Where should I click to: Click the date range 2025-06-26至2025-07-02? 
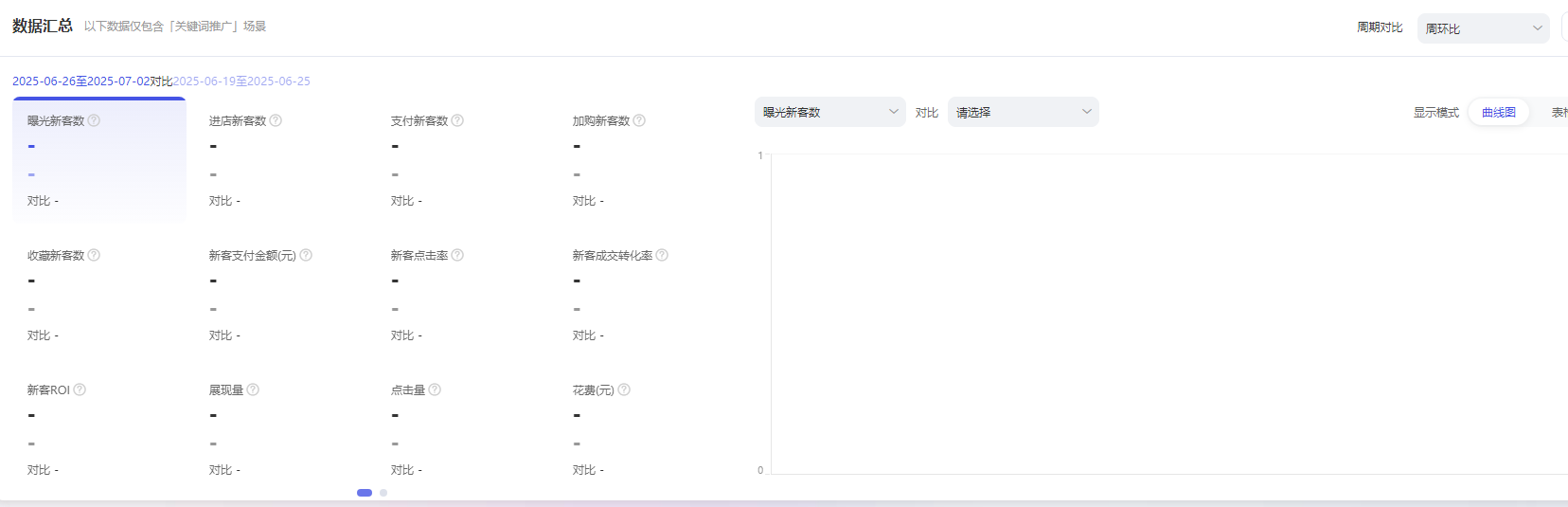(x=80, y=81)
